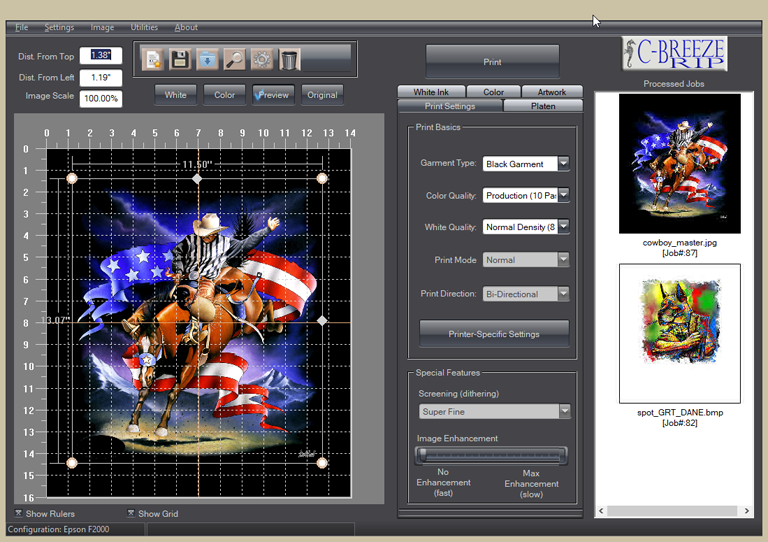This screenshot has width=768, height=542.
Task: Select the cowboy_master.jpg job thumbnail
Action: pyautogui.click(x=679, y=164)
